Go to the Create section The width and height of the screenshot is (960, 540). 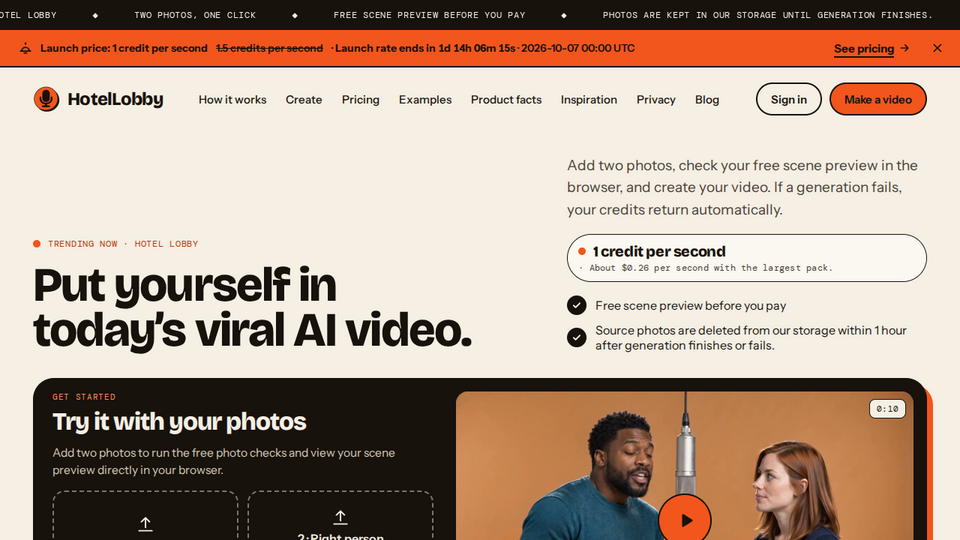point(304,99)
